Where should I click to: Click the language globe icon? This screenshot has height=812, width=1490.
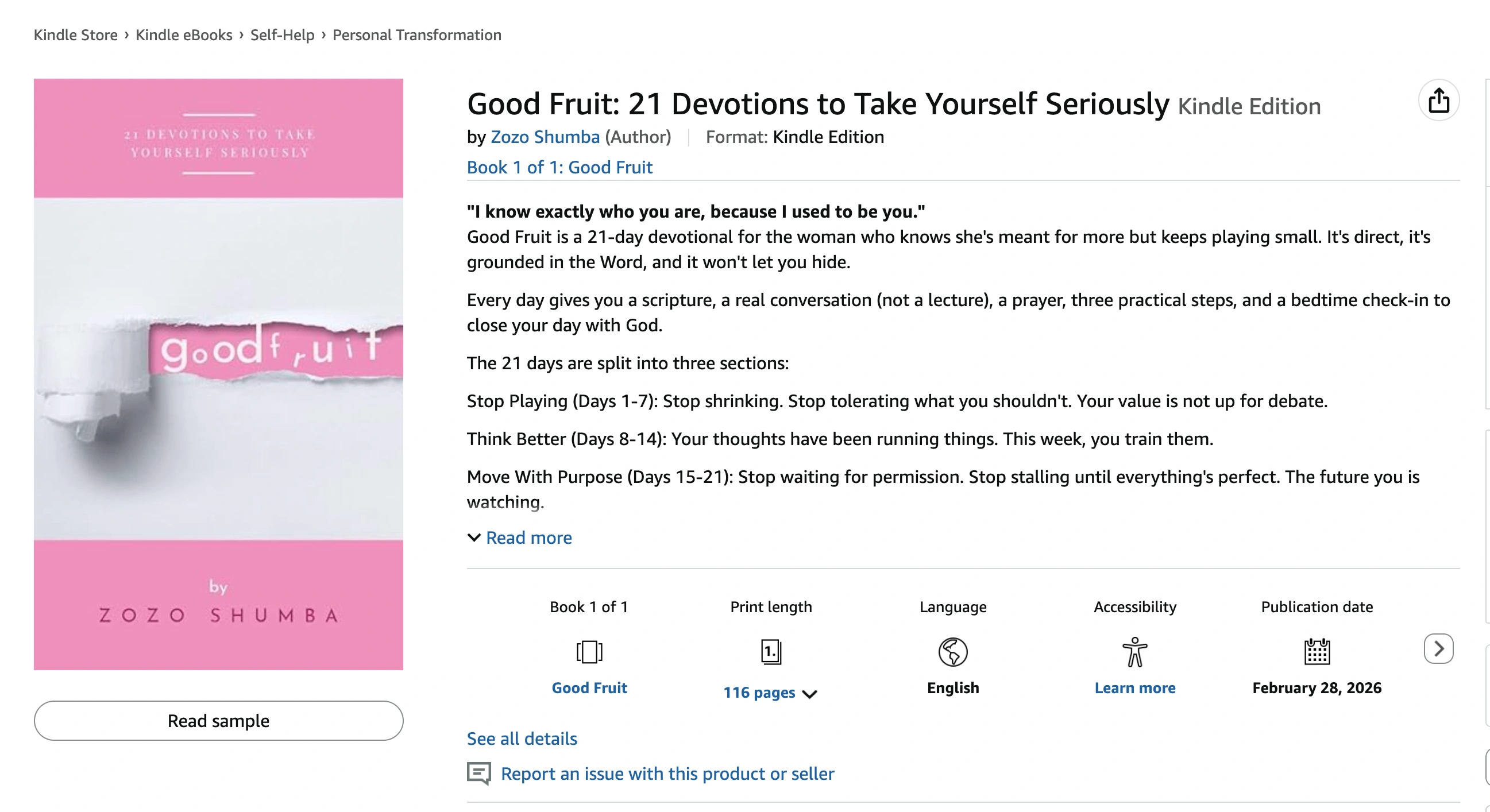(953, 652)
